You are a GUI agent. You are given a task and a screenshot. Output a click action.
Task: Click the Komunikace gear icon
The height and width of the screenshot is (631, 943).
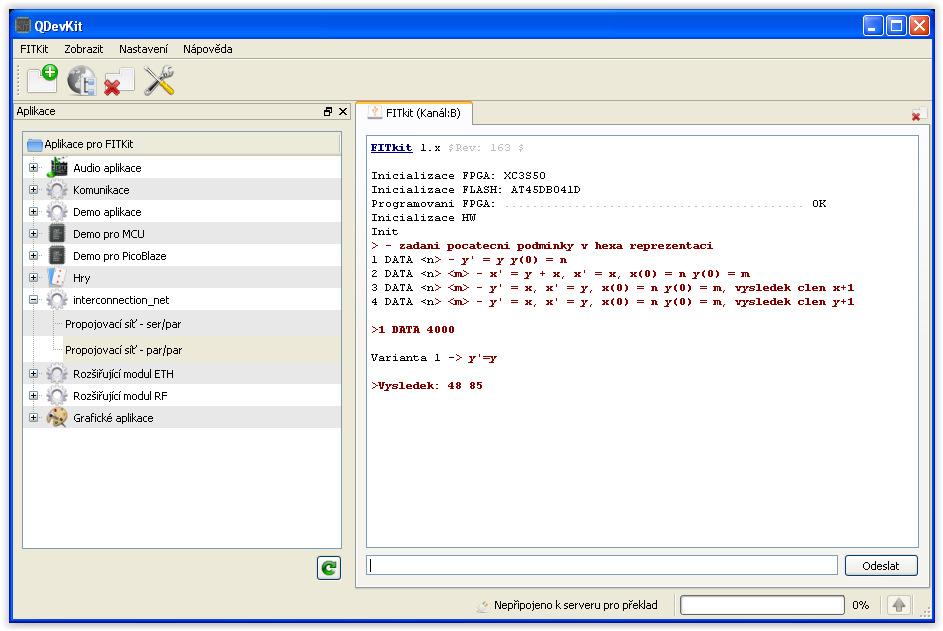57,189
